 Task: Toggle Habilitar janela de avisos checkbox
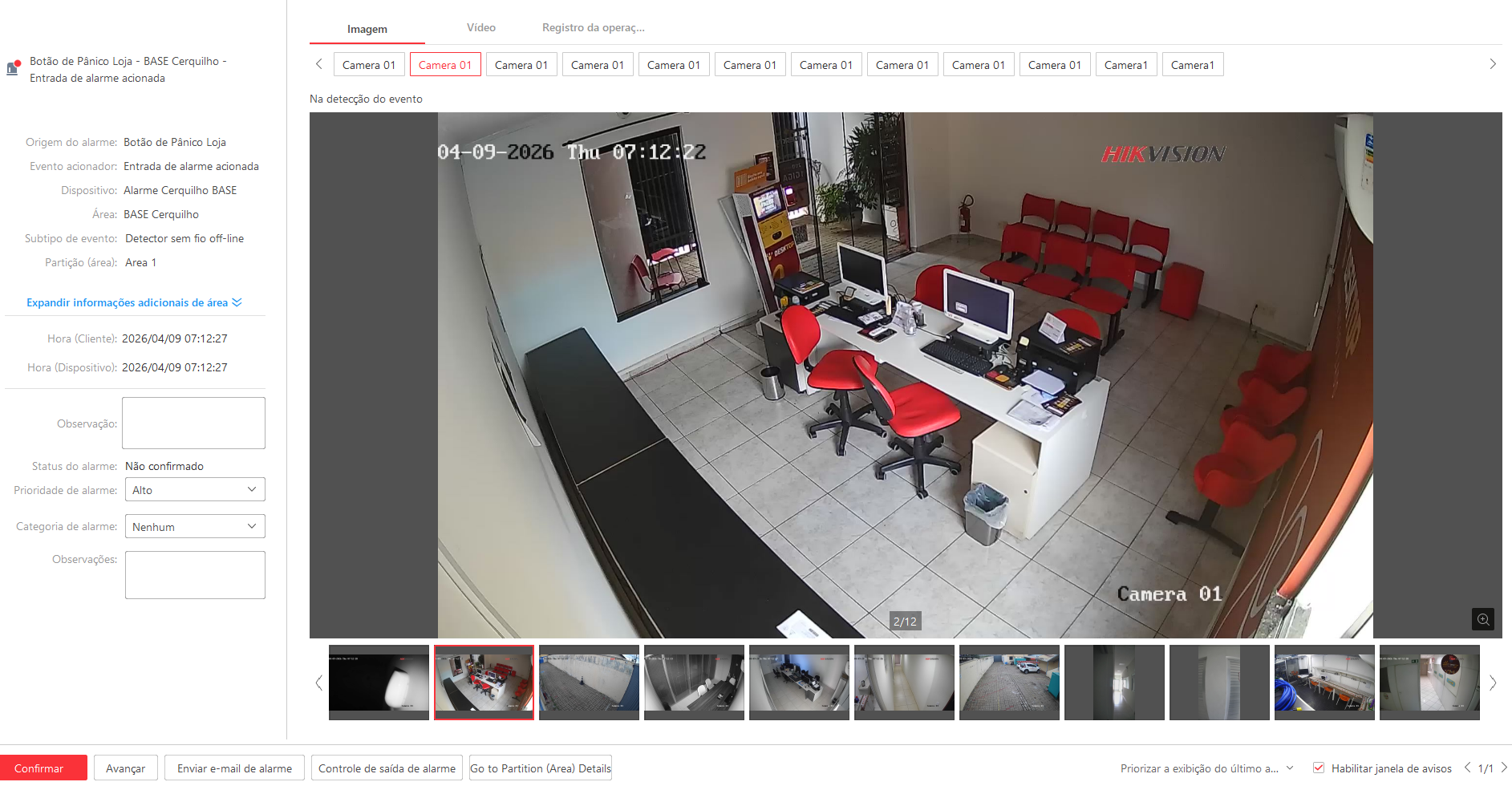click(x=1318, y=768)
